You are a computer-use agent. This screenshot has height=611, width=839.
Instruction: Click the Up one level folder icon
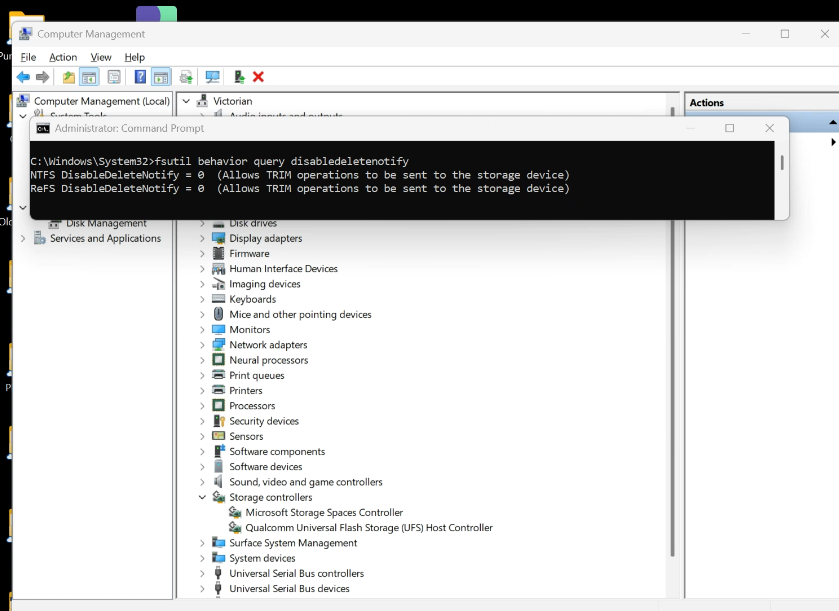pos(68,77)
